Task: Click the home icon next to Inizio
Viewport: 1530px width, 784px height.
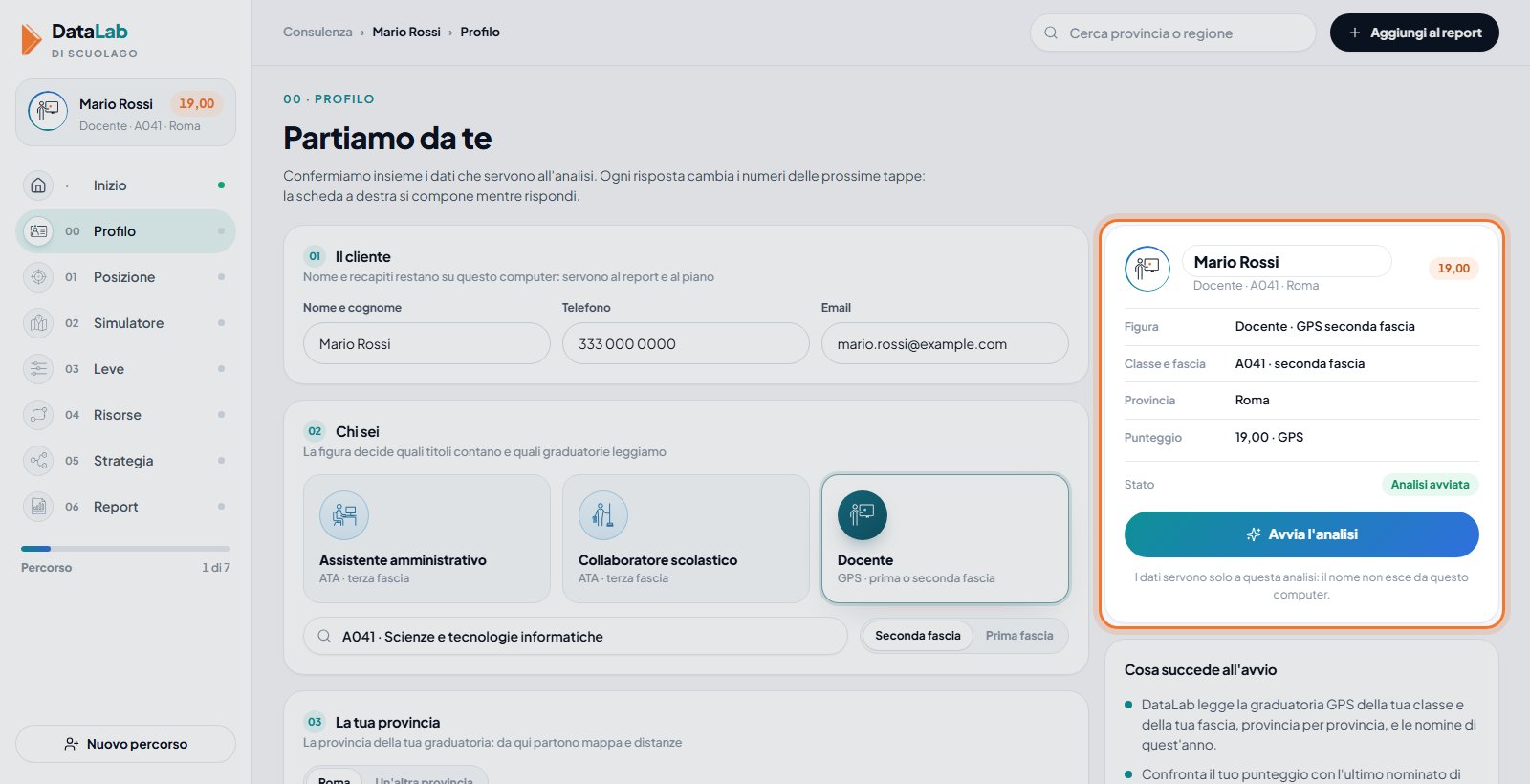Action: (38, 185)
